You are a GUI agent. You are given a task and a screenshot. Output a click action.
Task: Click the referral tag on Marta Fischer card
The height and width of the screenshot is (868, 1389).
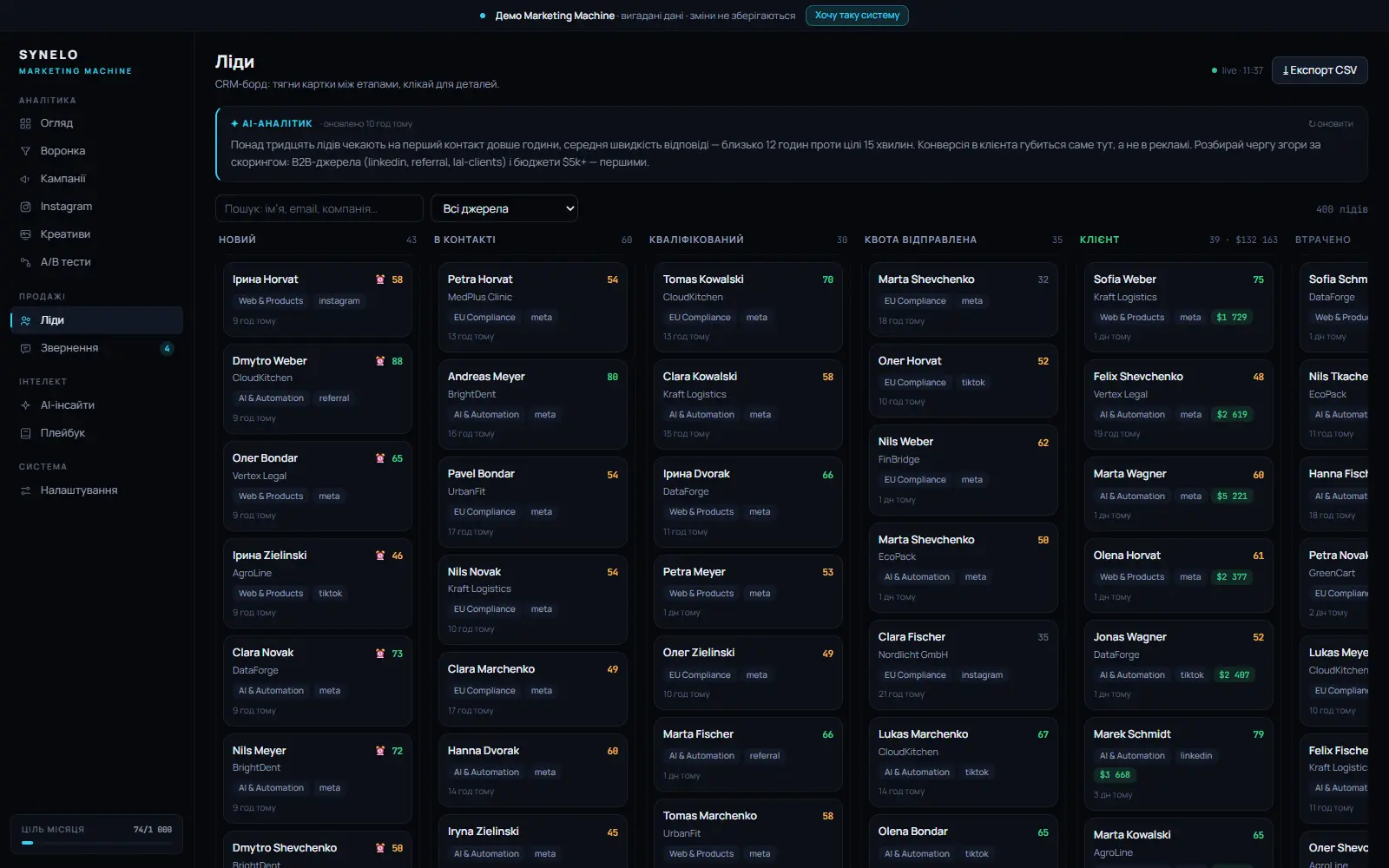point(765,756)
